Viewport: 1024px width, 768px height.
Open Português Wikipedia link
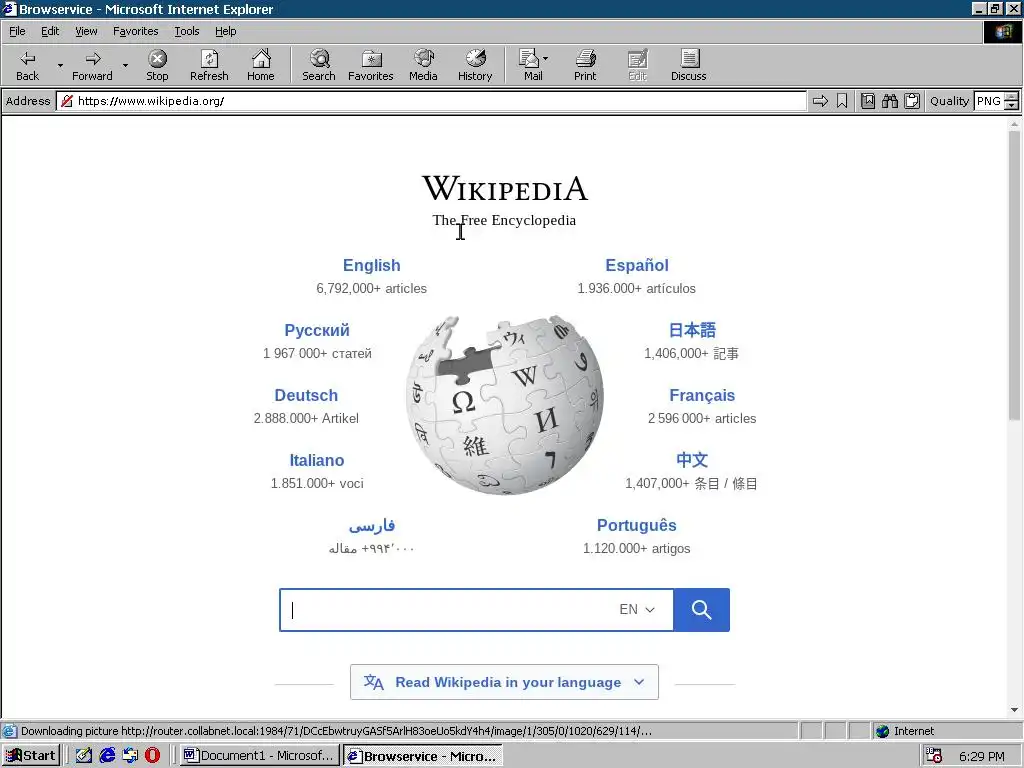(x=637, y=525)
